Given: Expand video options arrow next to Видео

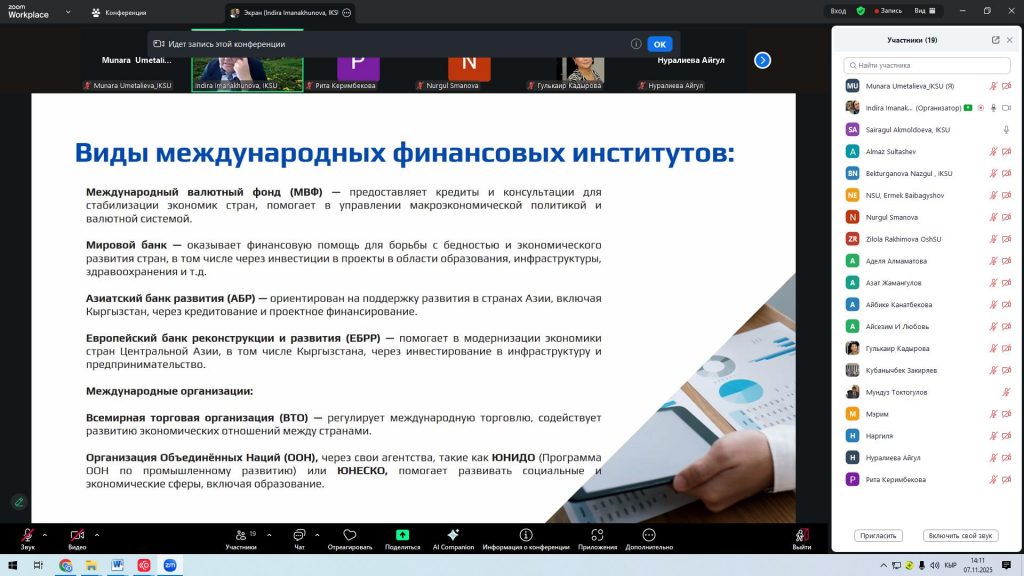Looking at the screenshot, I should tap(97, 533).
